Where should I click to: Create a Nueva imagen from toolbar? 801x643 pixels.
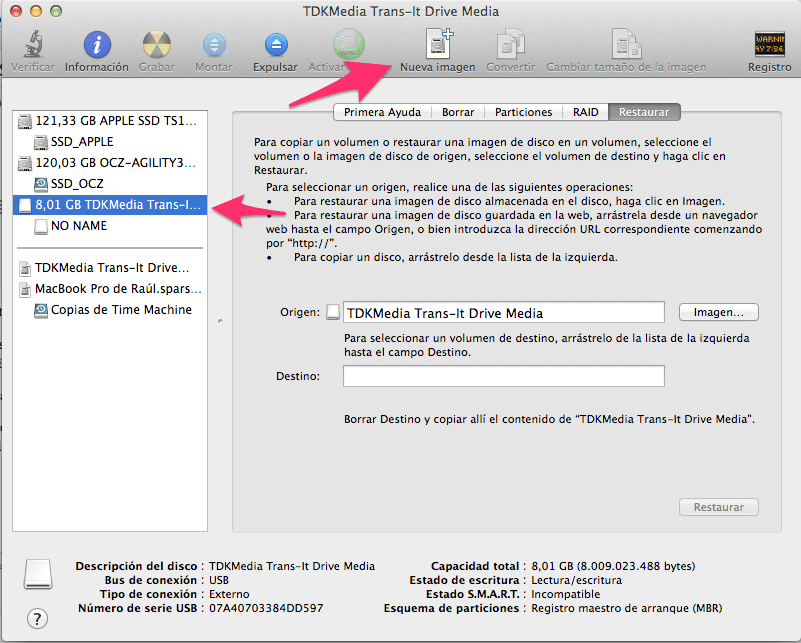(437, 45)
